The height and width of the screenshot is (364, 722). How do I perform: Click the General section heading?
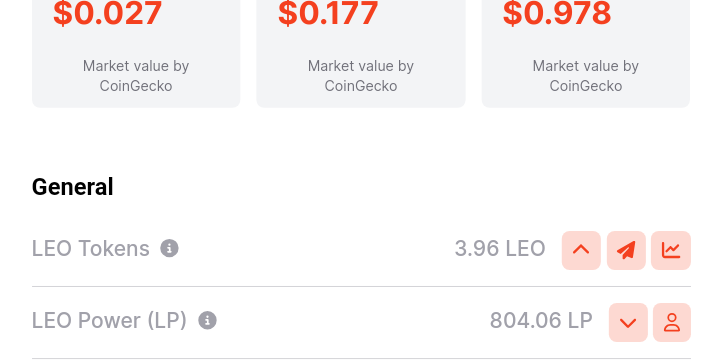(x=73, y=187)
